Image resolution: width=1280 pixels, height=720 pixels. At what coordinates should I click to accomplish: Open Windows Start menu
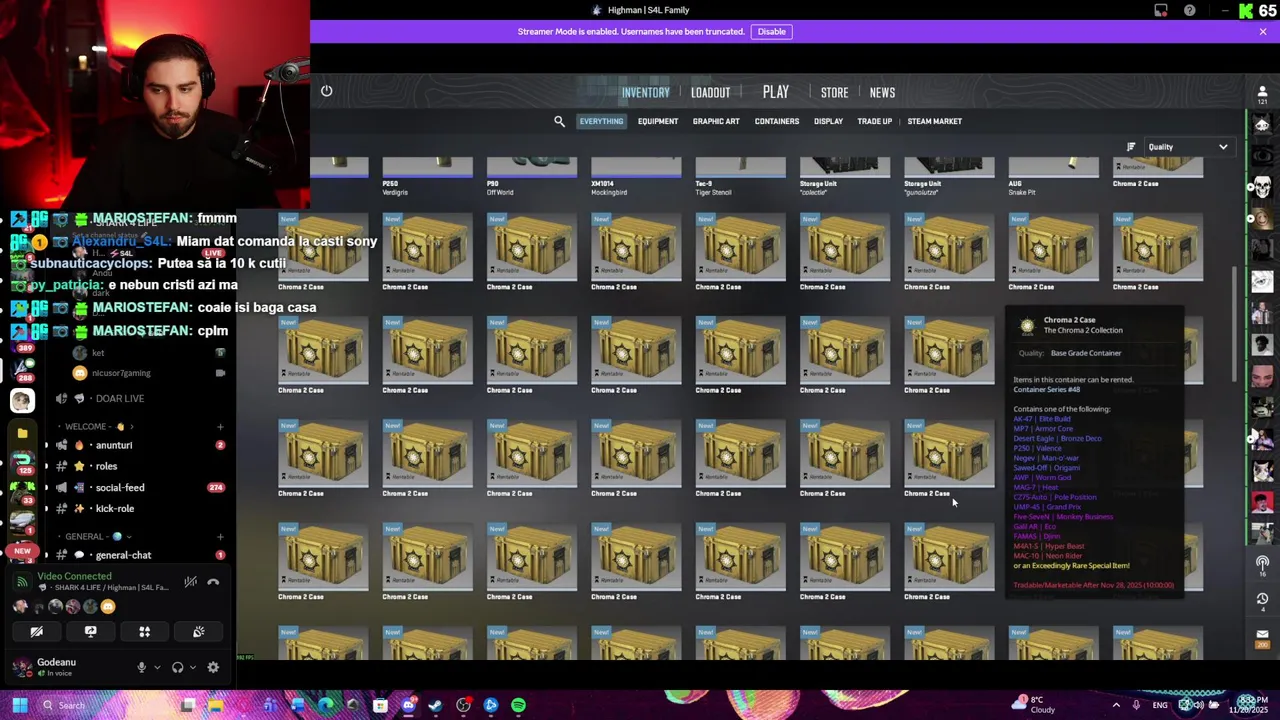tap(19, 705)
